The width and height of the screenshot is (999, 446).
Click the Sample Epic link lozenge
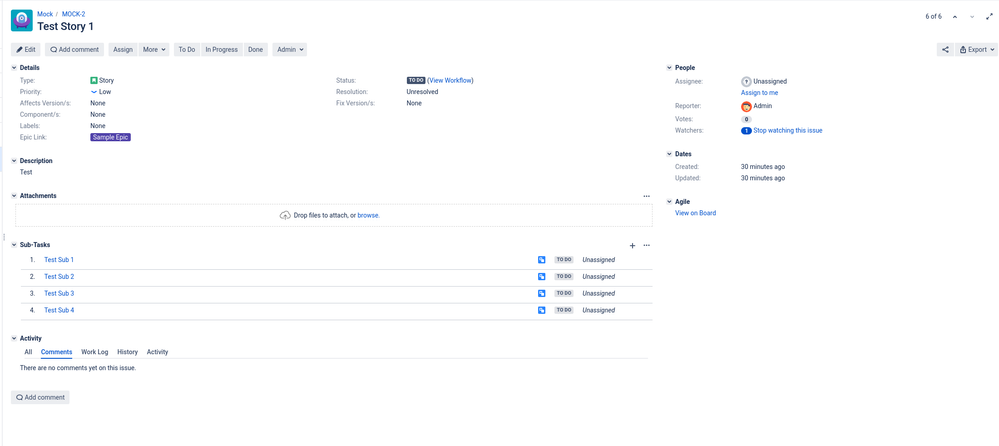click(x=111, y=137)
